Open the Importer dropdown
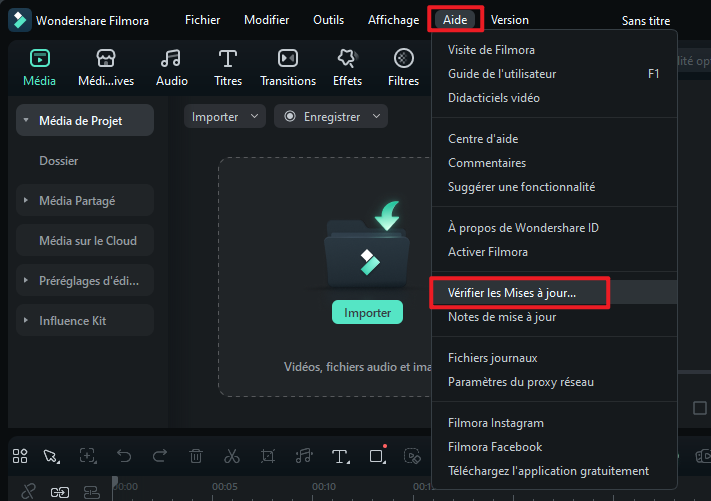711x501 pixels. [224, 117]
